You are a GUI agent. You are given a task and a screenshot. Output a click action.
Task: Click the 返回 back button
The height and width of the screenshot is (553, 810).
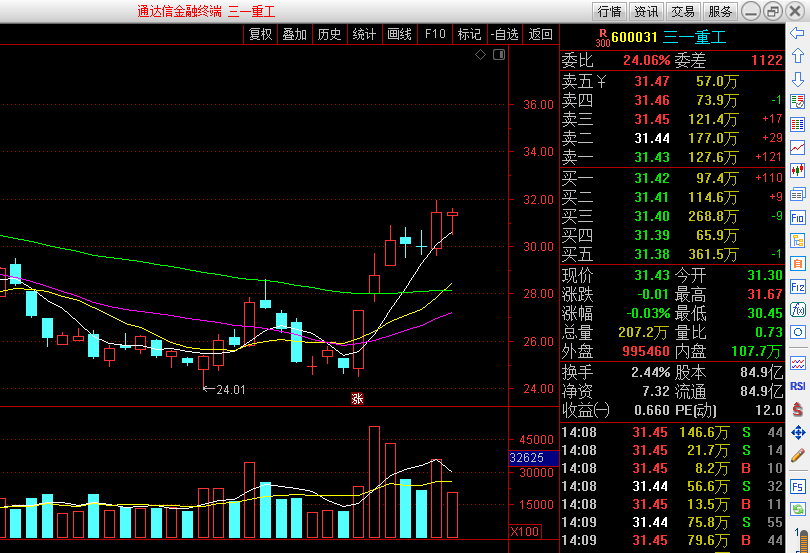(540, 34)
